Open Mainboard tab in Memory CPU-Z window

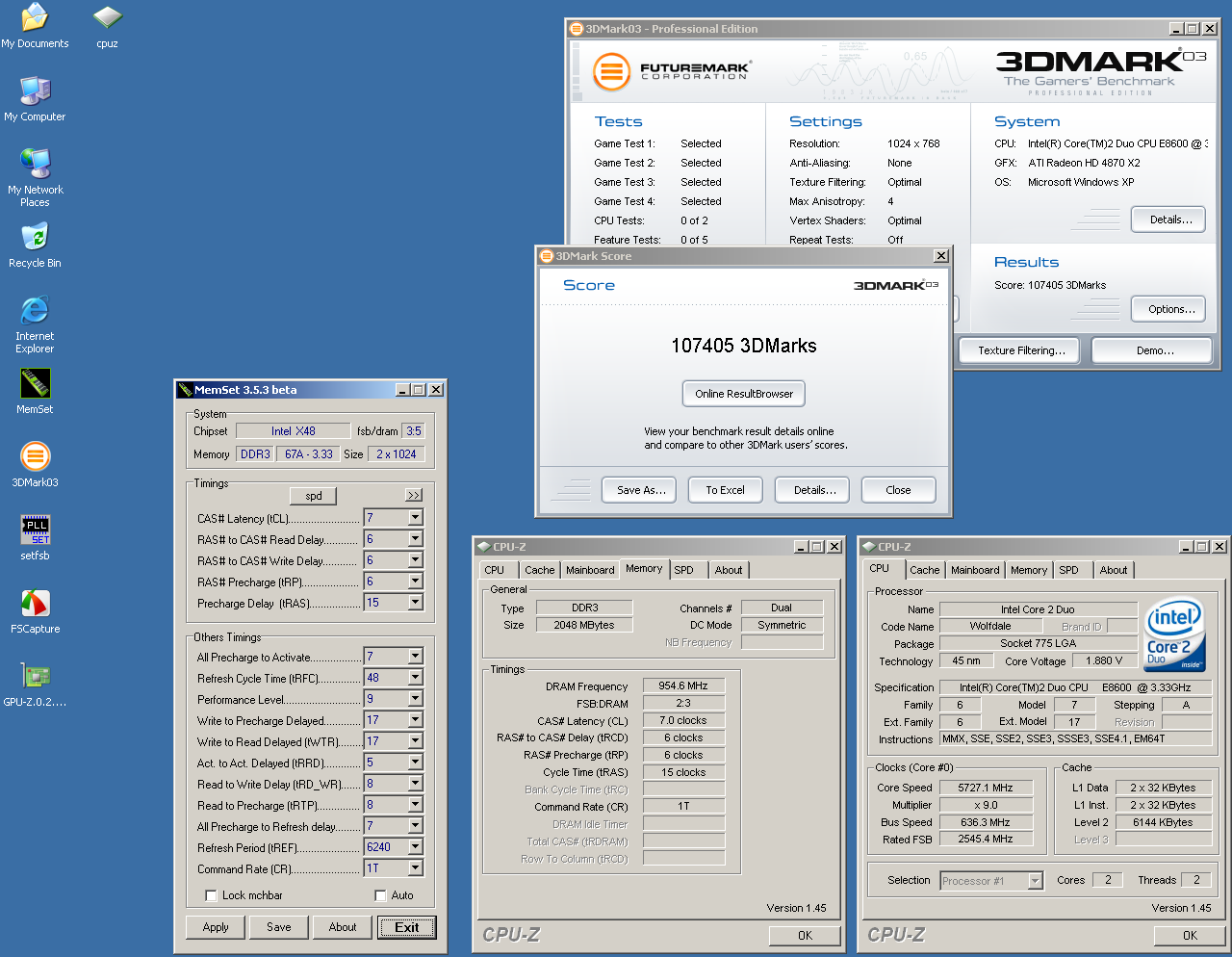point(590,570)
